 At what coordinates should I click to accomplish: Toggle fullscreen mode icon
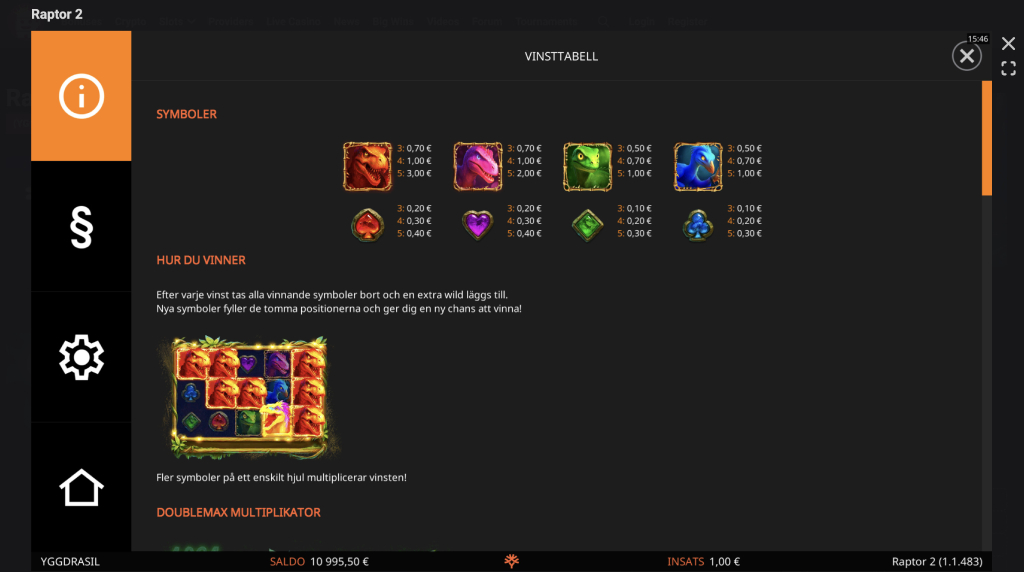click(1008, 69)
